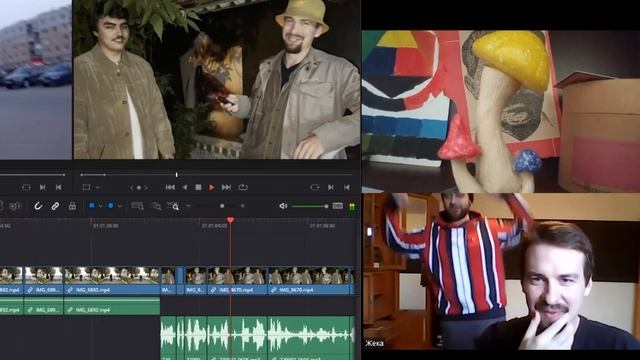This screenshot has width=640, height=360.
Task: Open the Transform overlay mode dropdown
Action: point(98,187)
